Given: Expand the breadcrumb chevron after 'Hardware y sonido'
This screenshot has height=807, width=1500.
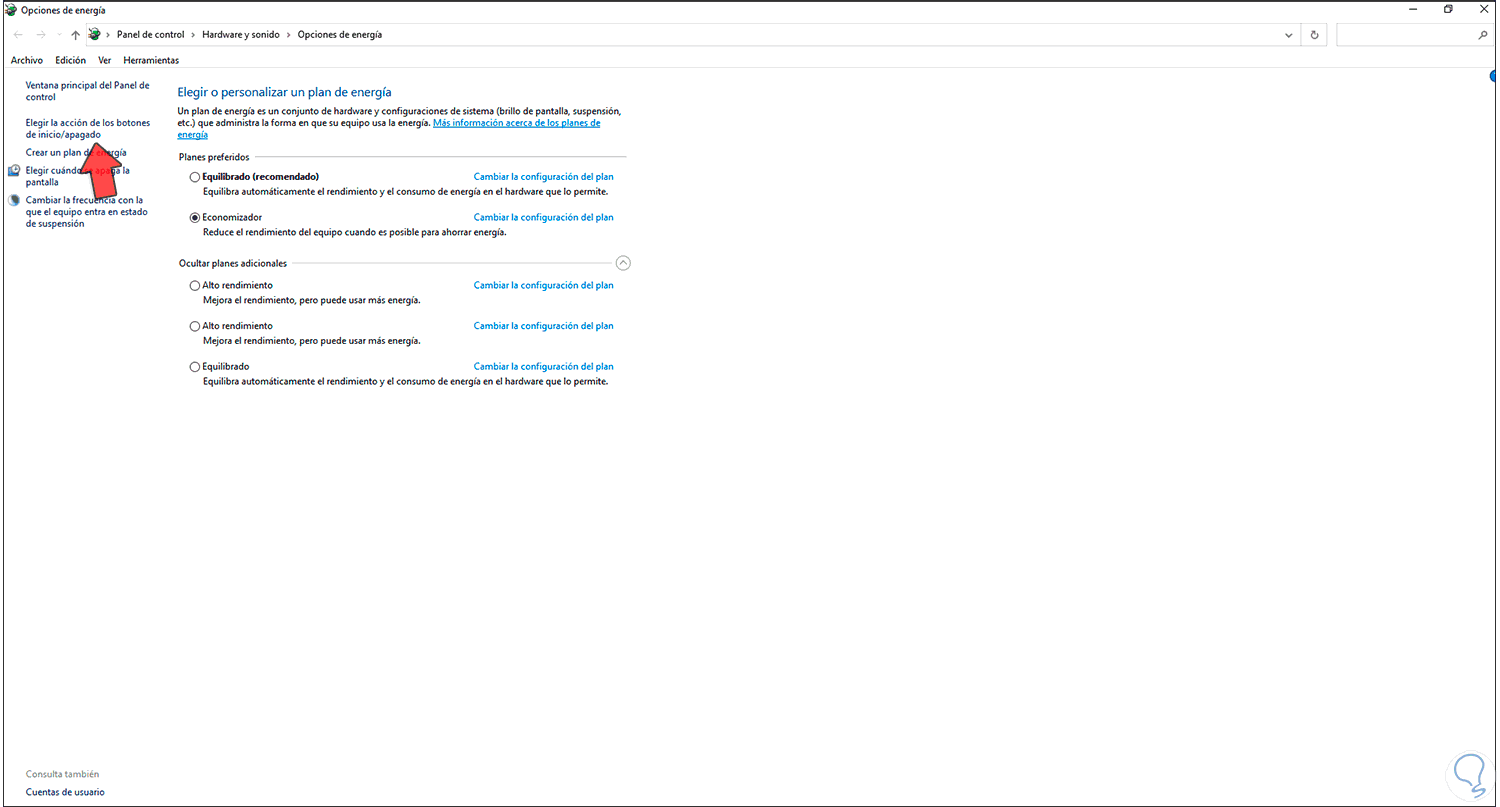Looking at the screenshot, I should tap(287, 34).
